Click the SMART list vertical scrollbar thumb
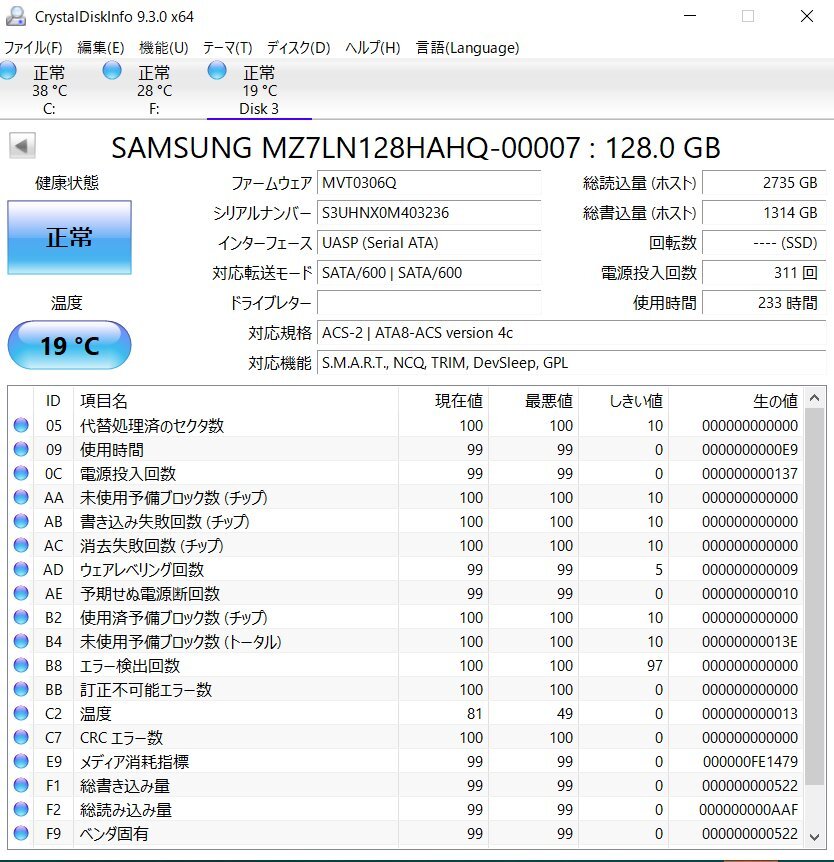The image size is (834, 862). pos(815,596)
